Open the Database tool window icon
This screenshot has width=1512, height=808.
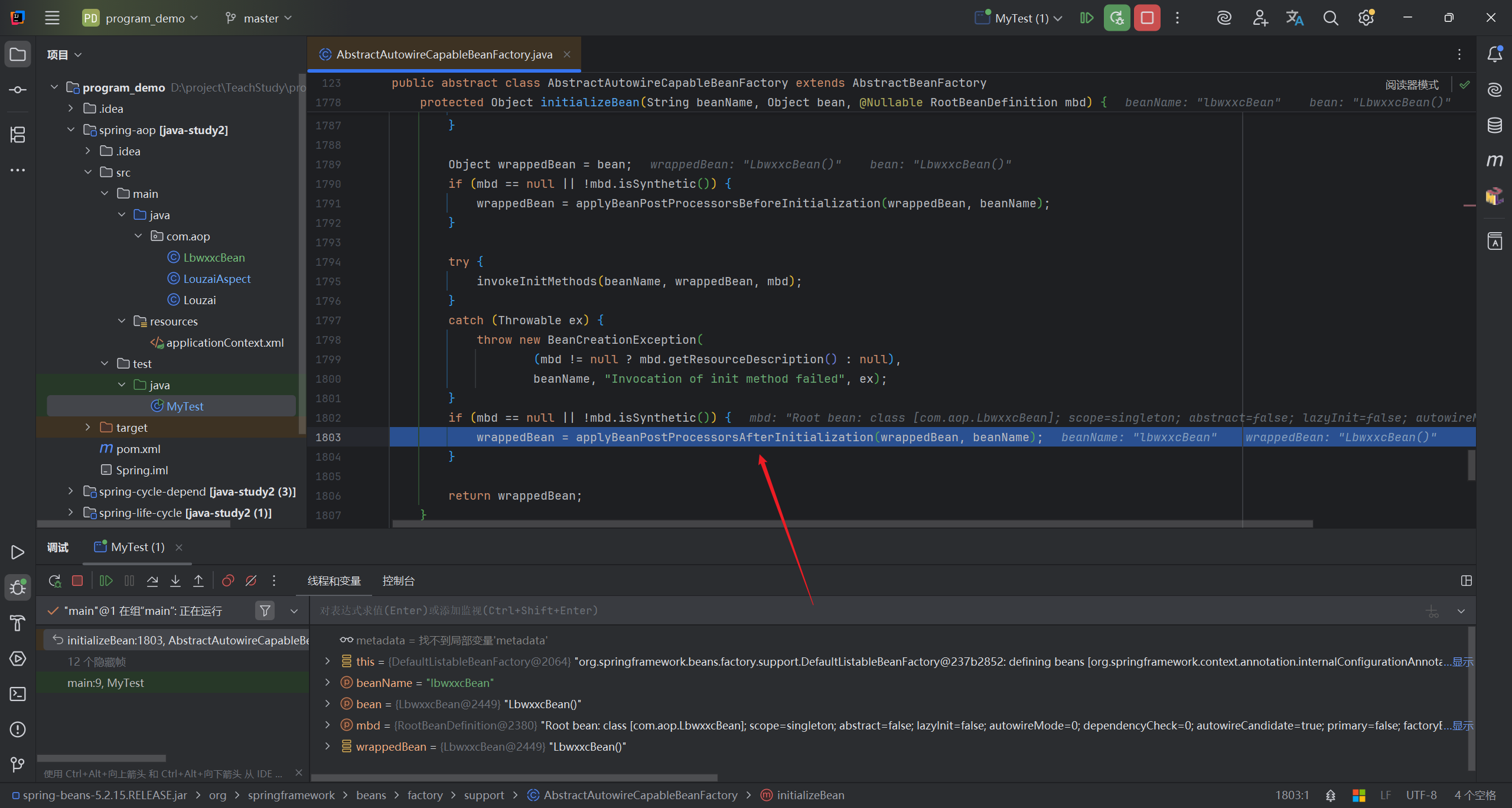point(1494,125)
